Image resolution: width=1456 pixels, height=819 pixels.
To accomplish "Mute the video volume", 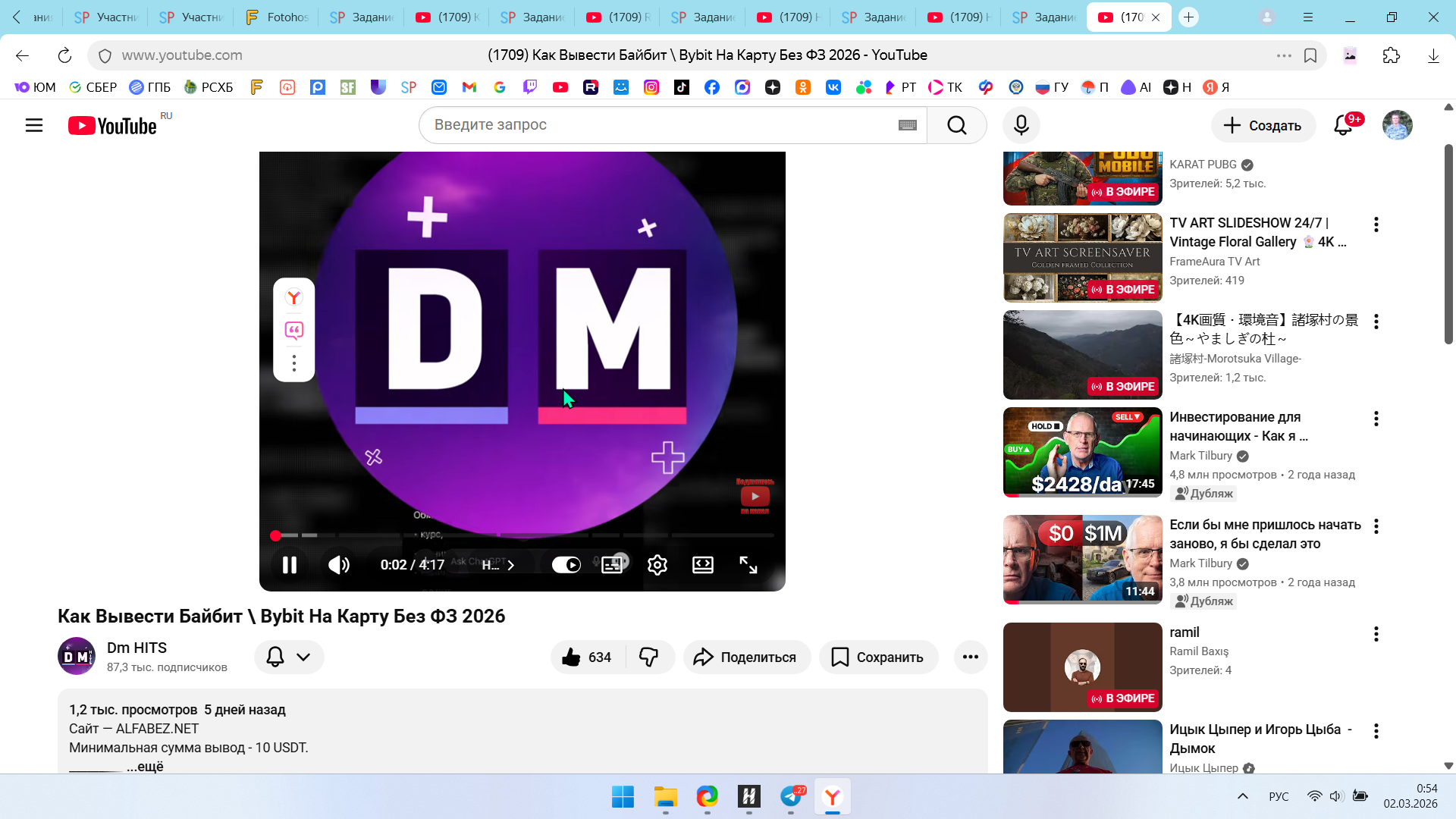I will point(338,565).
